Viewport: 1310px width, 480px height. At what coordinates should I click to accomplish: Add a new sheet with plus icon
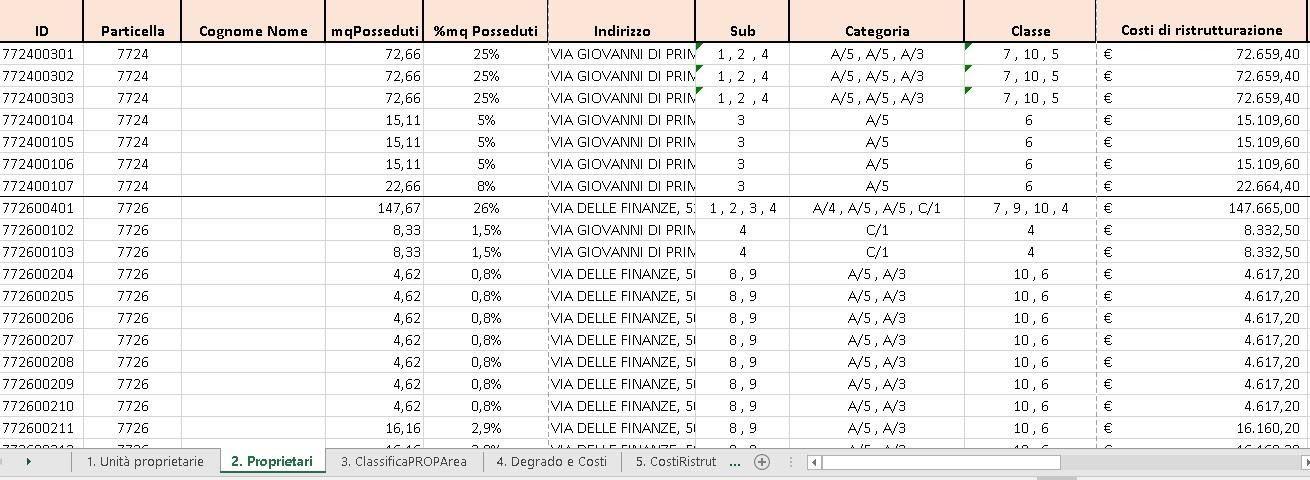coord(762,462)
